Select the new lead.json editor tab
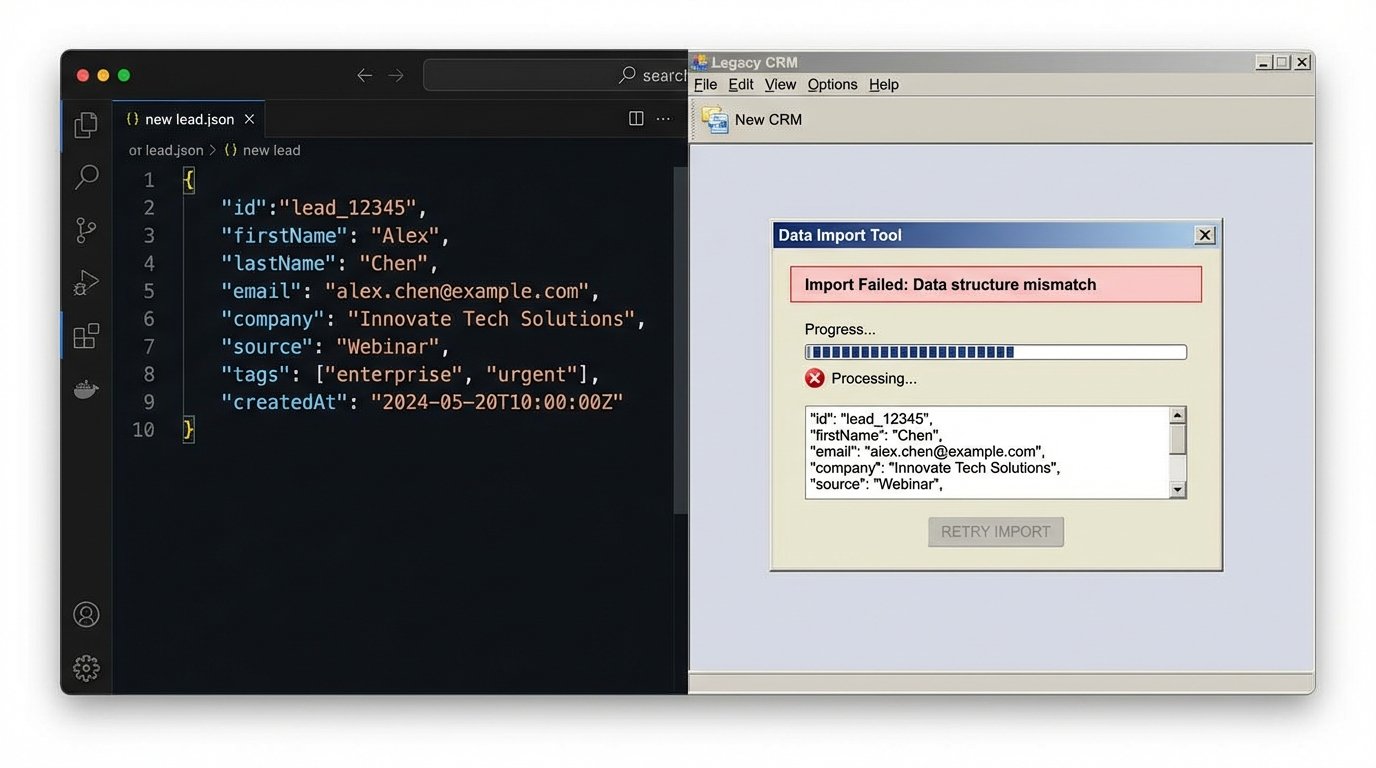This screenshot has height=768, width=1376. [x=188, y=119]
